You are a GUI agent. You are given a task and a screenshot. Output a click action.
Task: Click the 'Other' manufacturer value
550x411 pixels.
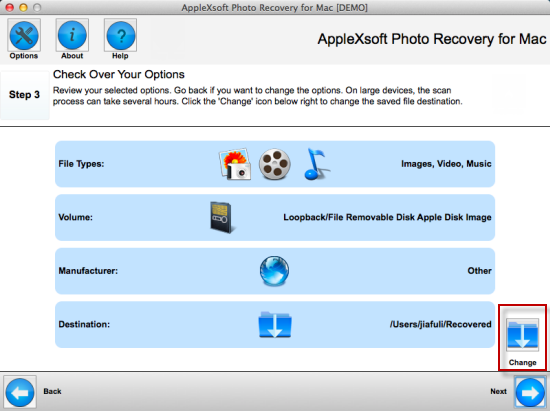point(479,271)
